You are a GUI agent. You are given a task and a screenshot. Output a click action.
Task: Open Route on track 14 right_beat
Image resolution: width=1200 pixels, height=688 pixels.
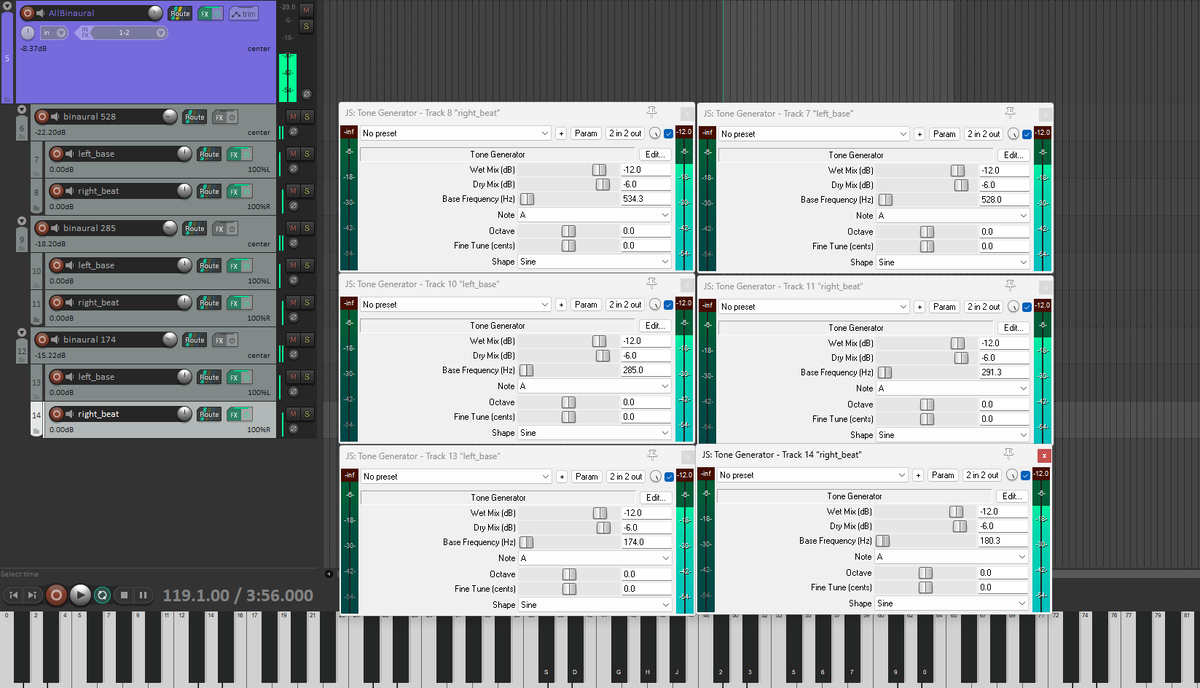point(209,414)
